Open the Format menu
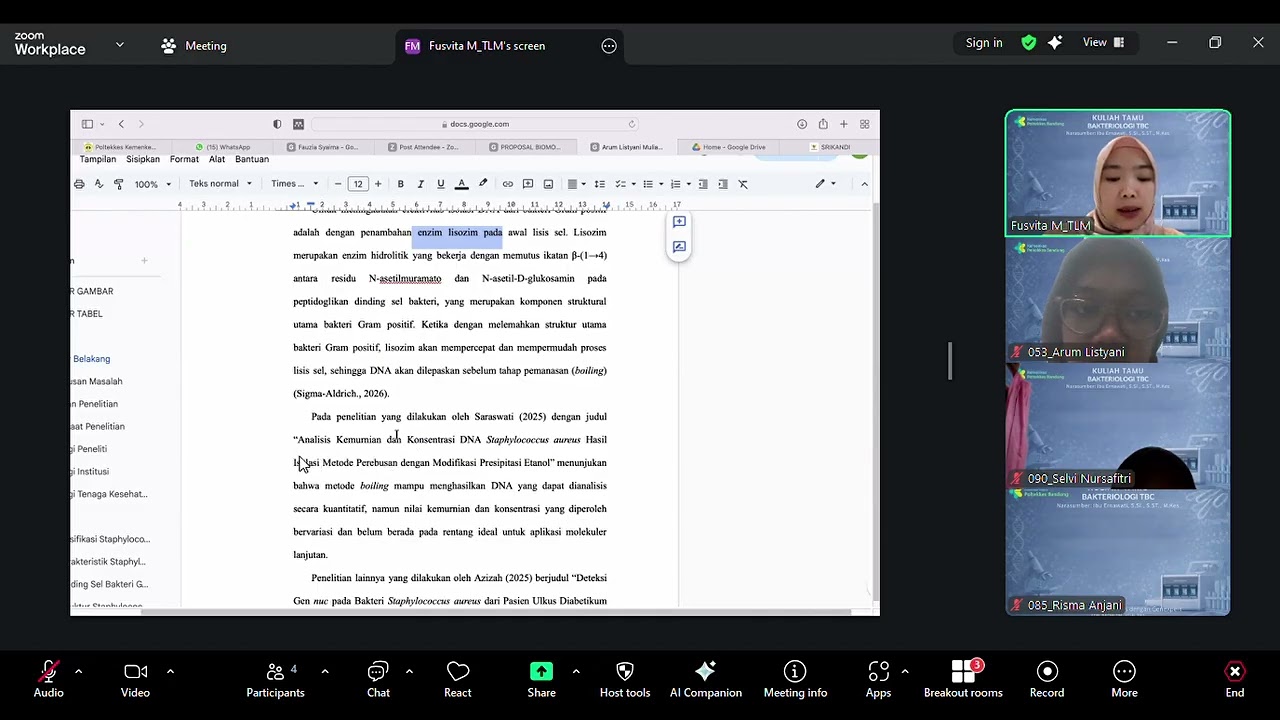Screen dimensions: 1280x720 tap(184, 159)
